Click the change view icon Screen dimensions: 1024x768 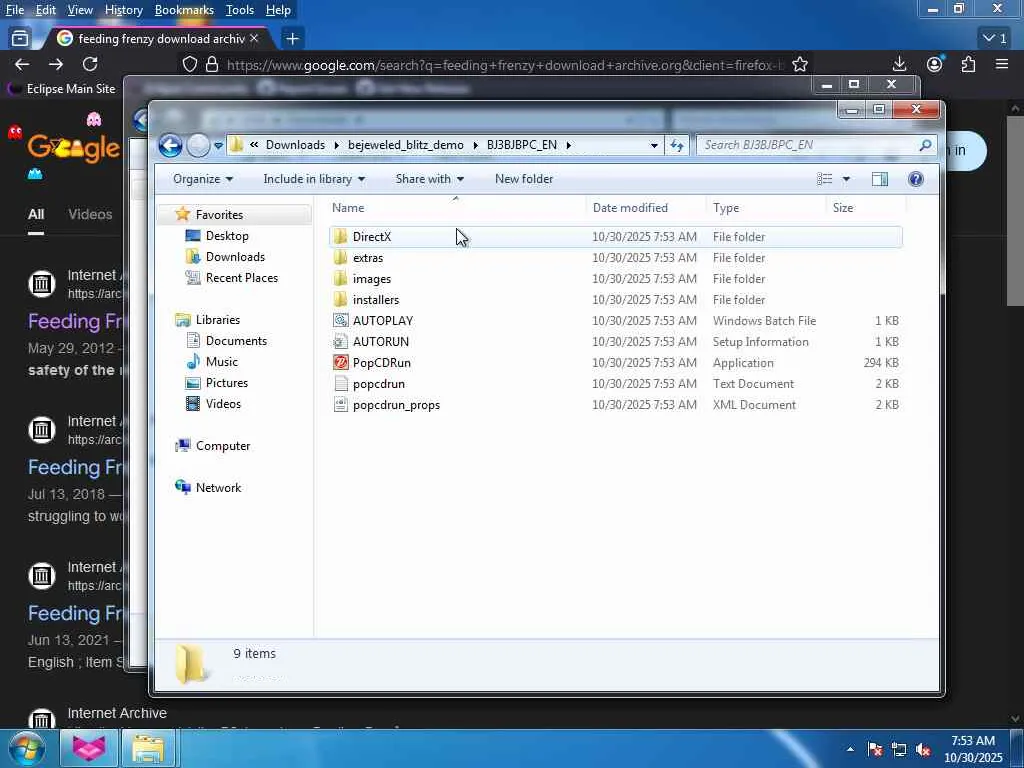(x=825, y=179)
